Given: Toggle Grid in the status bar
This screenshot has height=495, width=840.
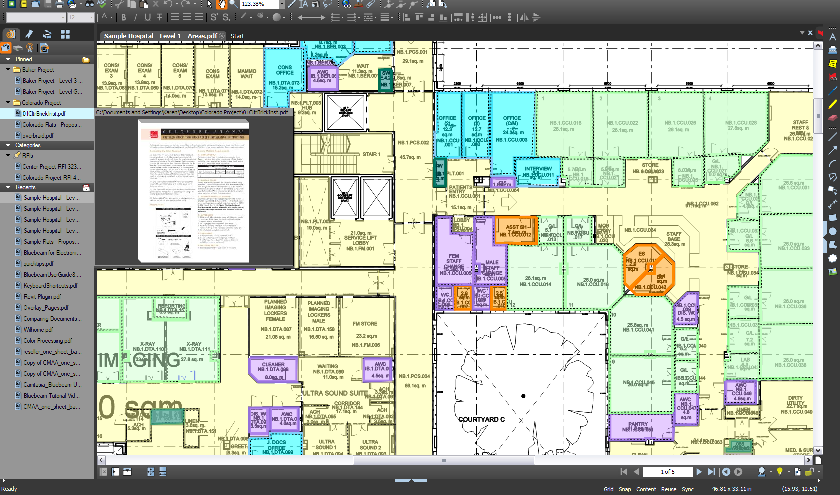Looking at the screenshot, I should [609, 489].
